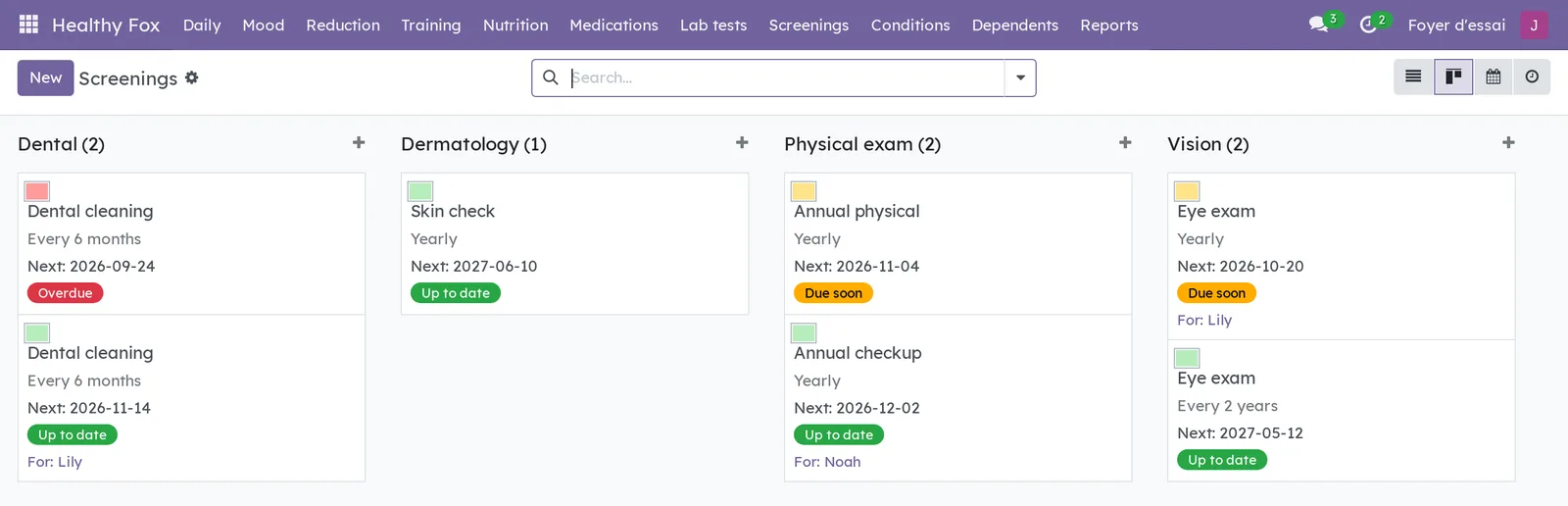This screenshot has height=506, width=1568.
Task: Click yellow swatch on Lily's Eye exam card
Action: click(1187, 191)
